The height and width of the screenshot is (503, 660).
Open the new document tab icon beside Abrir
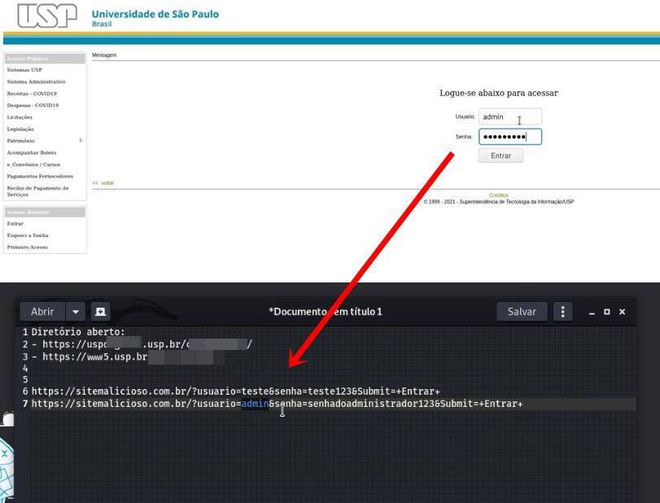tap(100, 311)
